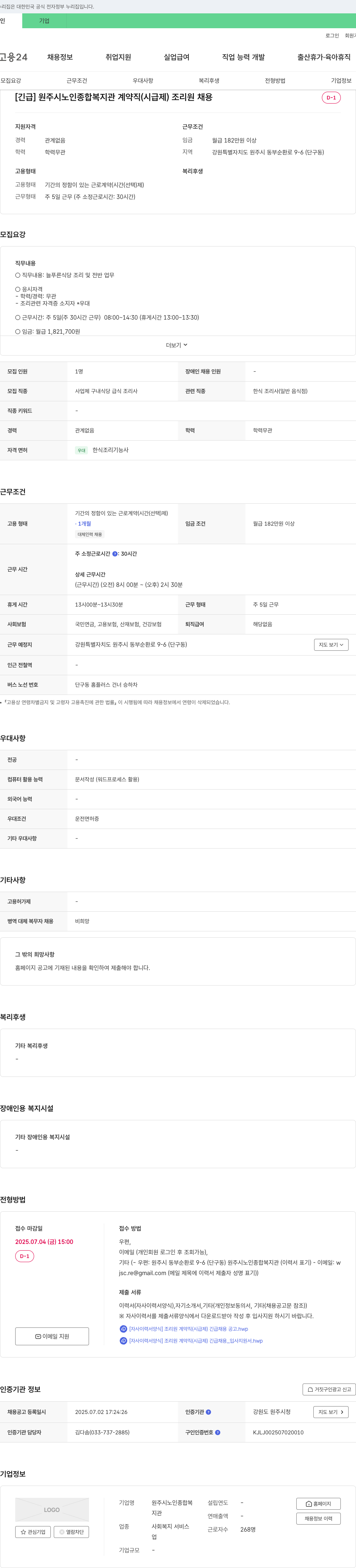Open 지도 보기 for 강원도 원주시청
This screenshot has height=1568, width=356.
[x=331, y=1412]
